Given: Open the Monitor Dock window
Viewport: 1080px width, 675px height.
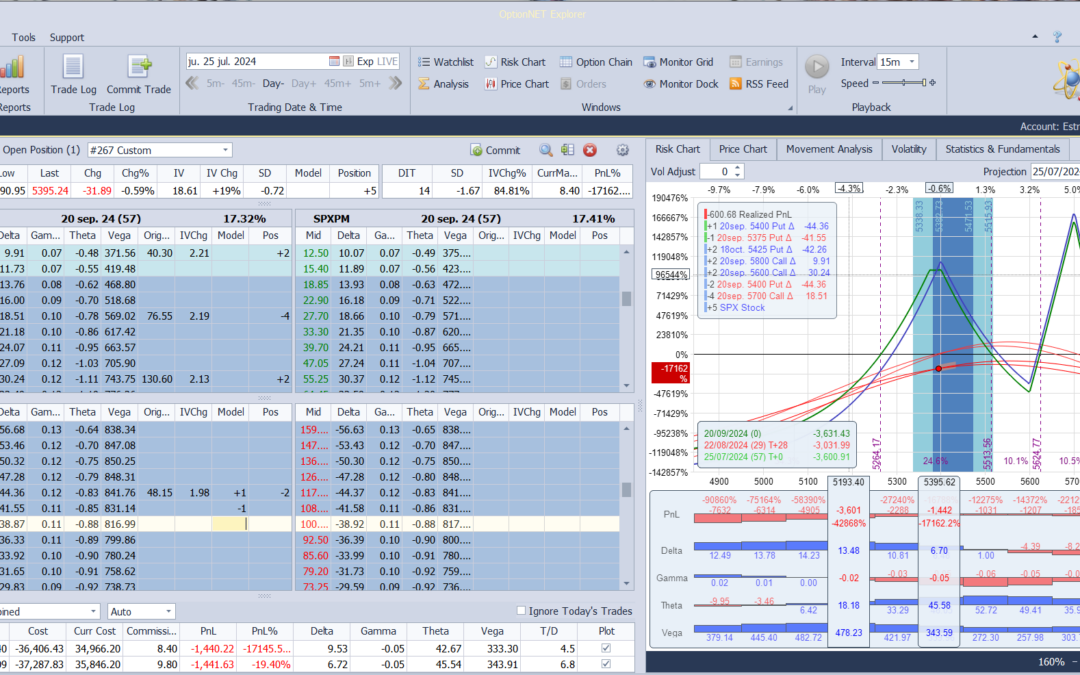Looking at the screenshot, I should (681, 84).
